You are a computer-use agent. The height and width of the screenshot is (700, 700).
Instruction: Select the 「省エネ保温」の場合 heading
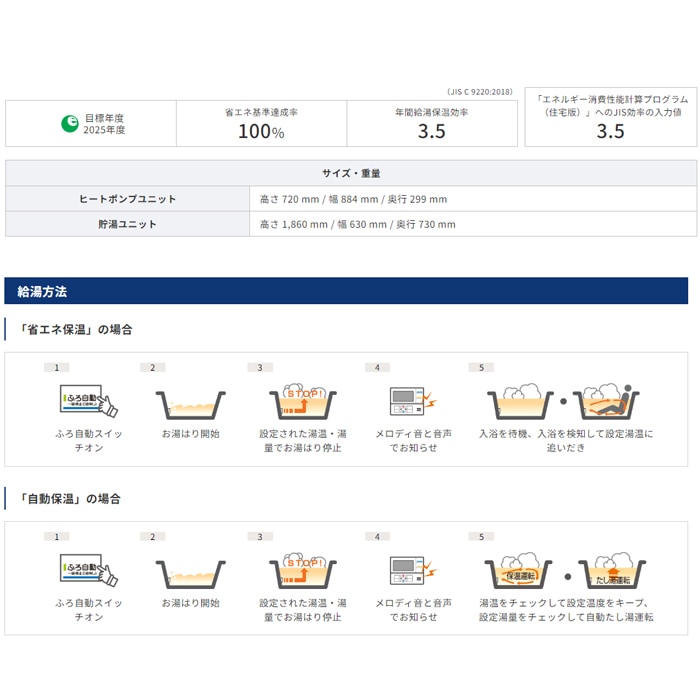coord(69,329)
